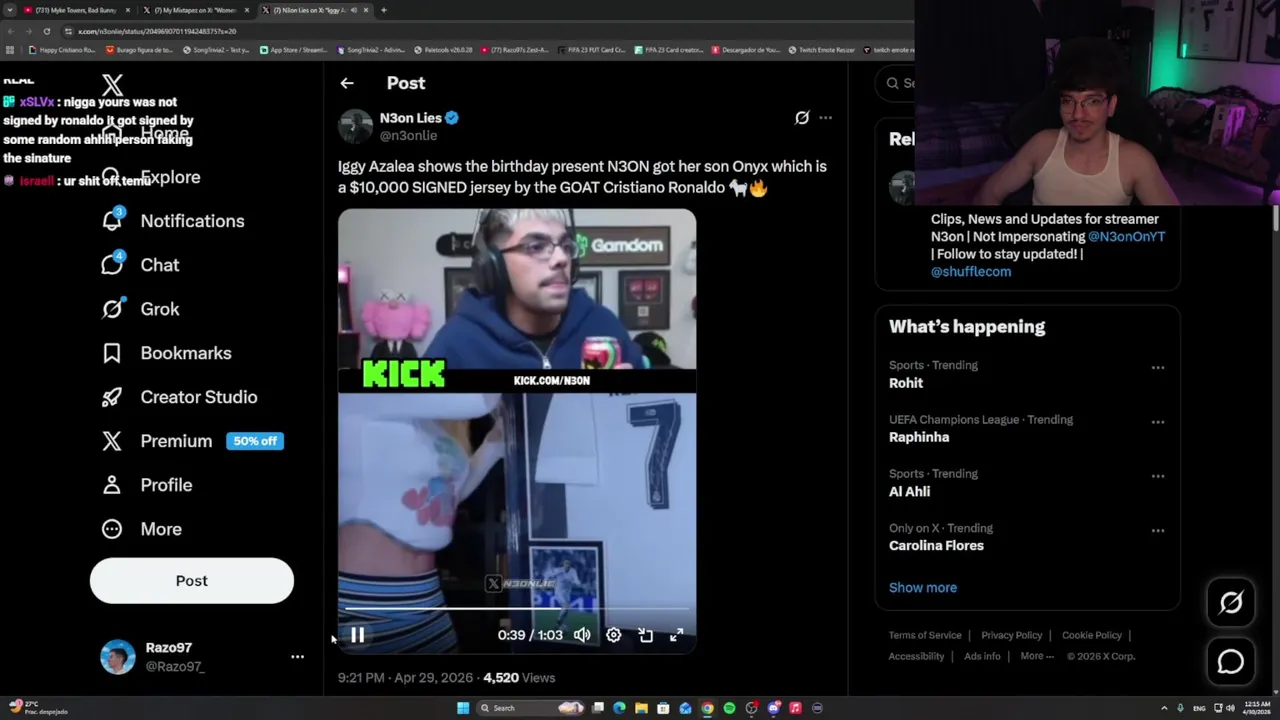Open the Accessibility footer link

click(916, 656)
